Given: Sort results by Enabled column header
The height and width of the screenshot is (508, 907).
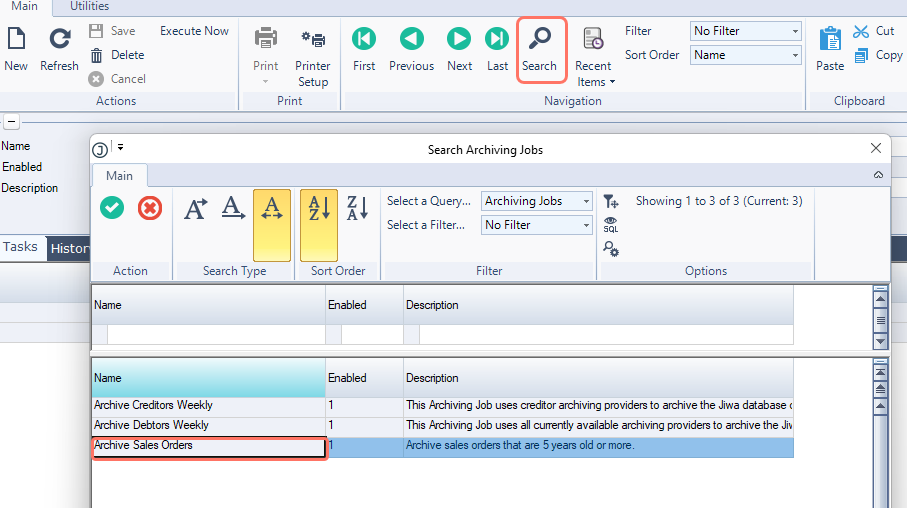Looking at the screenshot, I should (364, 378).
